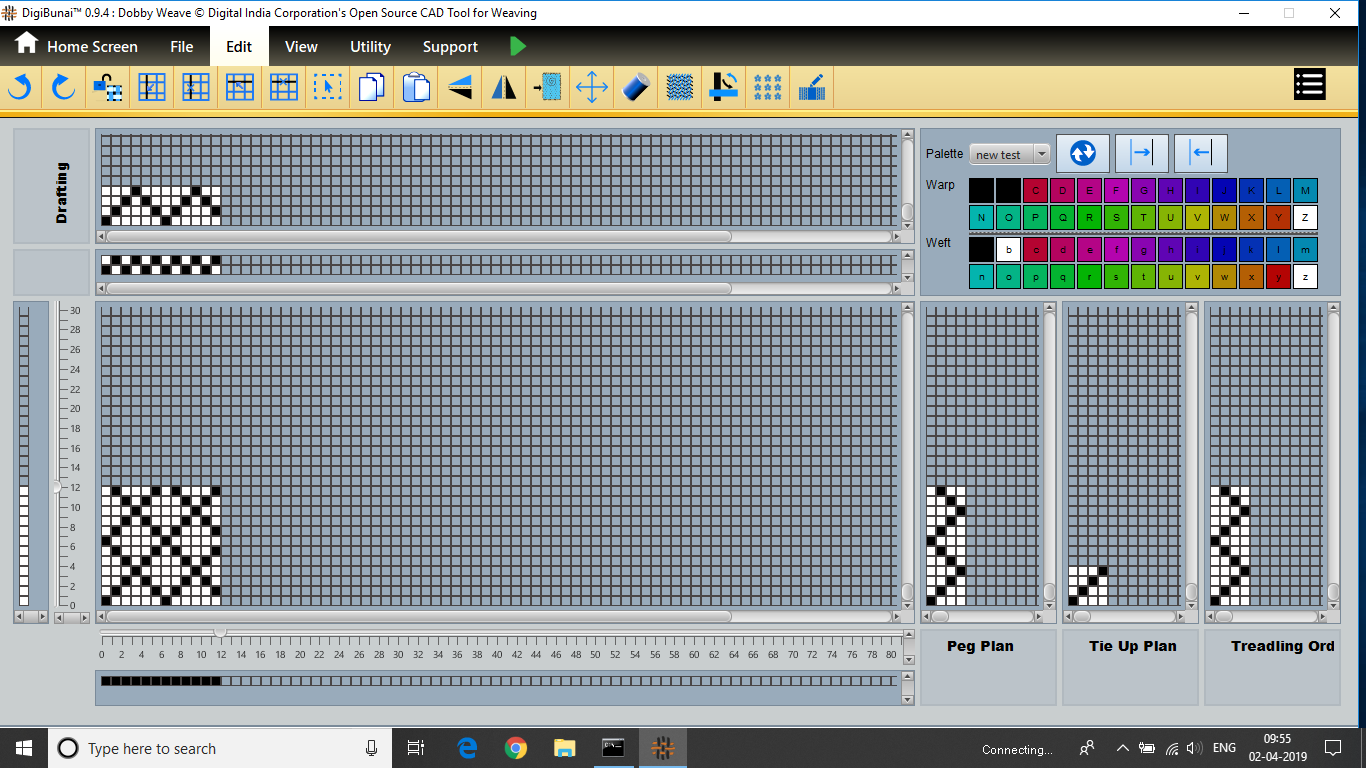Click the green play arrow in menu bar
The height and width of the screenshot is (768, 1366).
point(517,46)
